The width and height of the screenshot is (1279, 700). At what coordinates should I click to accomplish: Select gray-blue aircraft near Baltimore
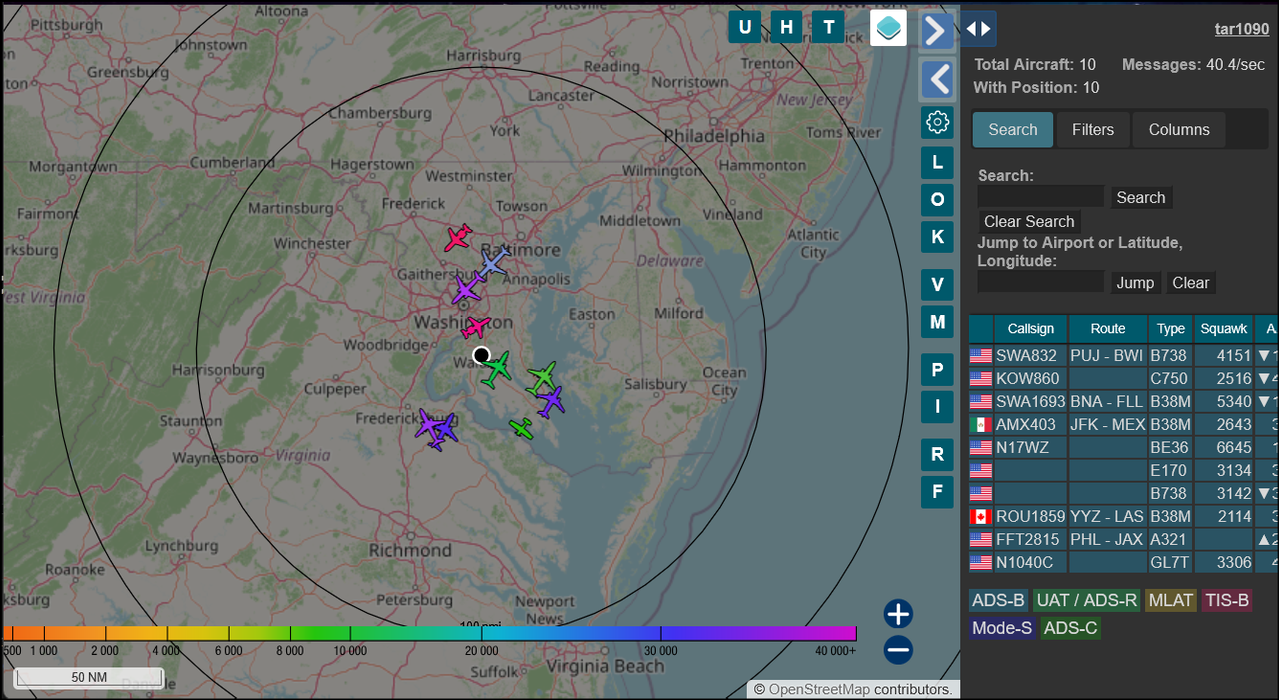tap(492, 263)
